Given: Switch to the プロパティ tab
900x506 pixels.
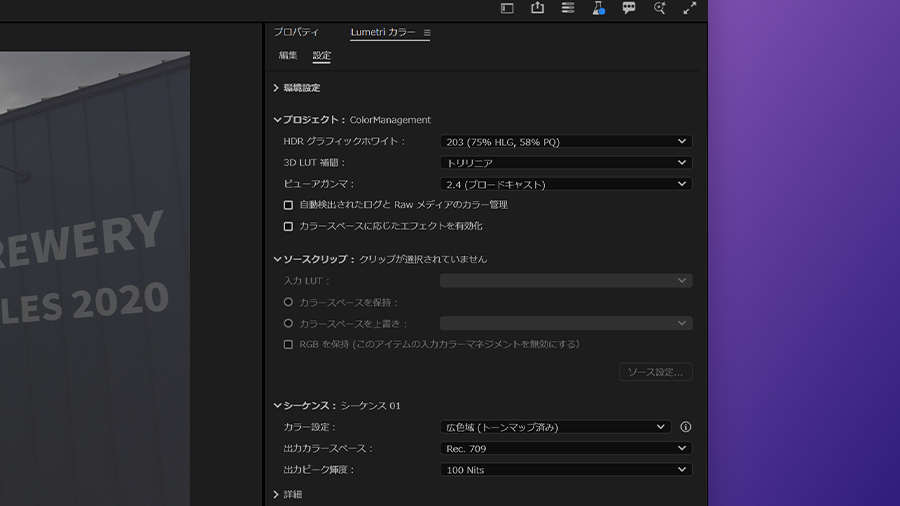Looking at the screenshot, I should pyautogui.click(x=296, y=32).
